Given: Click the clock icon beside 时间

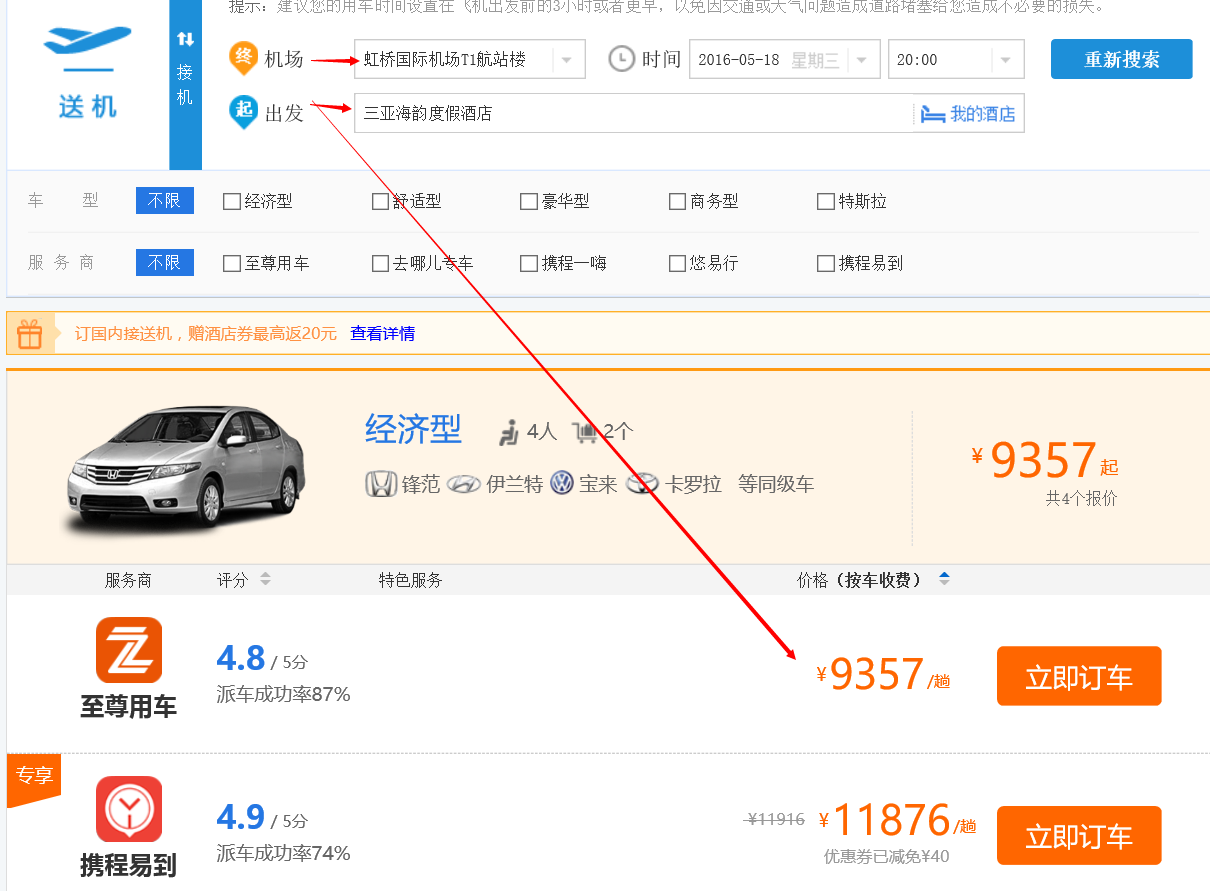Looking at the screenshot, I should [621, 59].
